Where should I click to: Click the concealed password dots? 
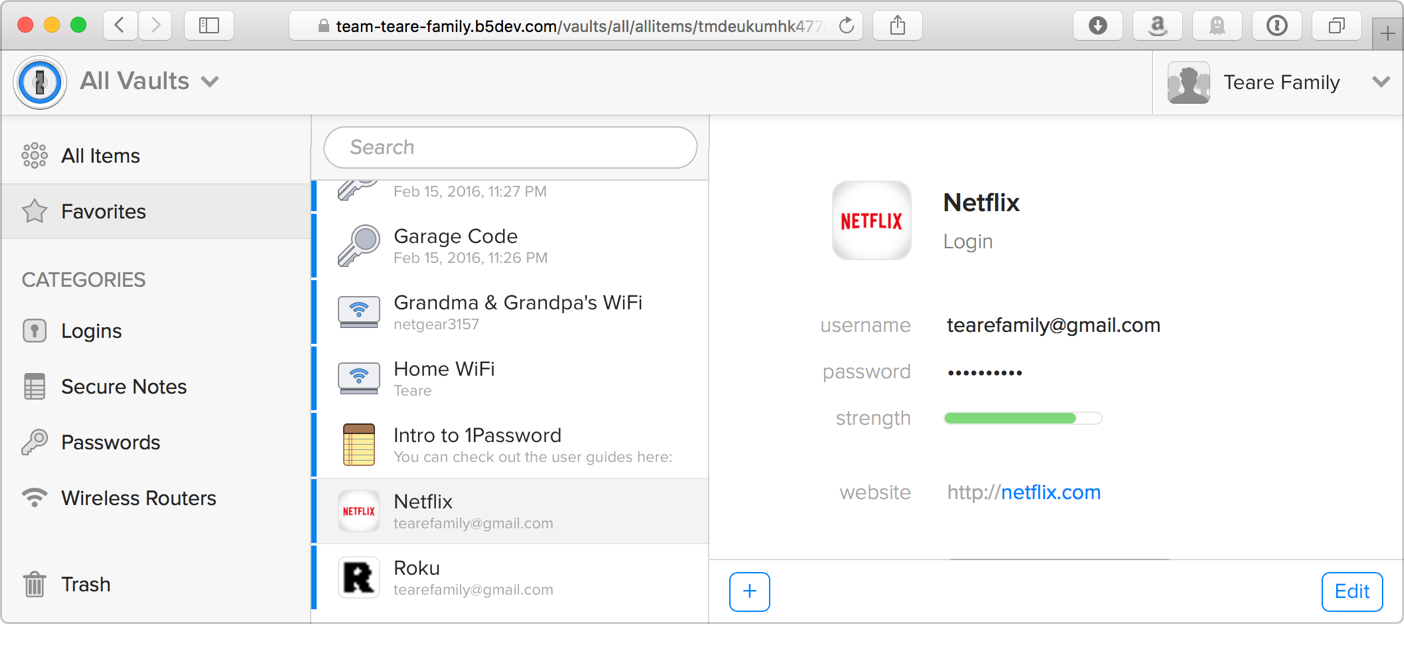pyautogui.click(x=985, y=373)
